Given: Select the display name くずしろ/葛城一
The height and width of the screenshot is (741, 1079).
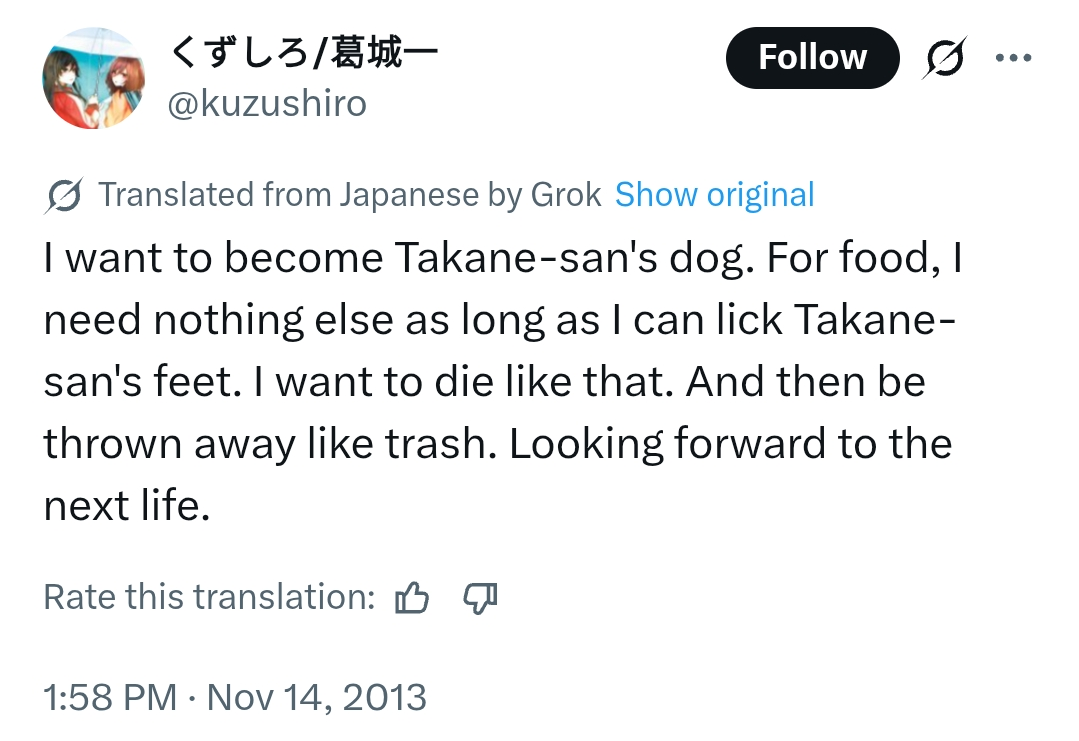Looking at the screenshot, I should 303,53.
